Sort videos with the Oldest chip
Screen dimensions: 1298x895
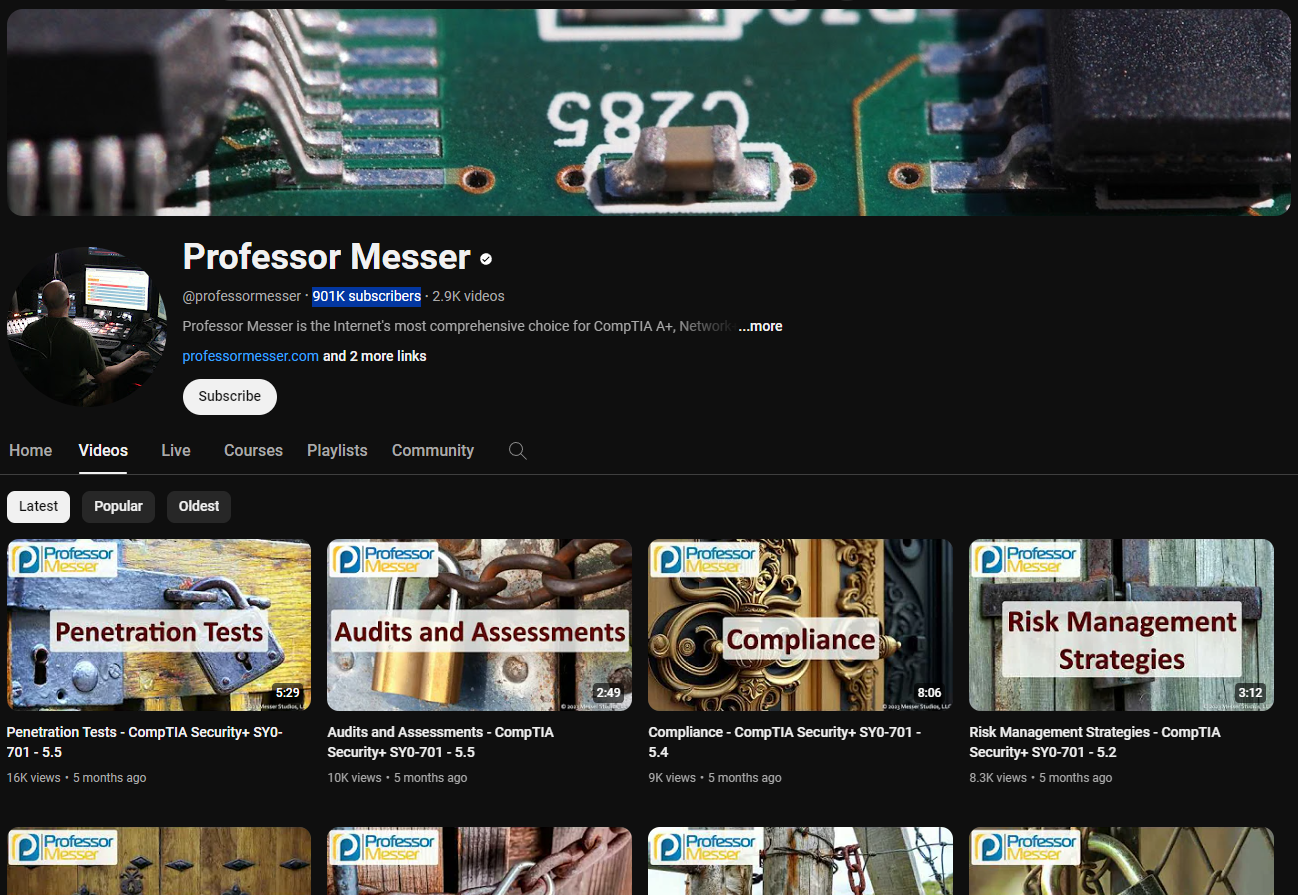pos(198,506)
